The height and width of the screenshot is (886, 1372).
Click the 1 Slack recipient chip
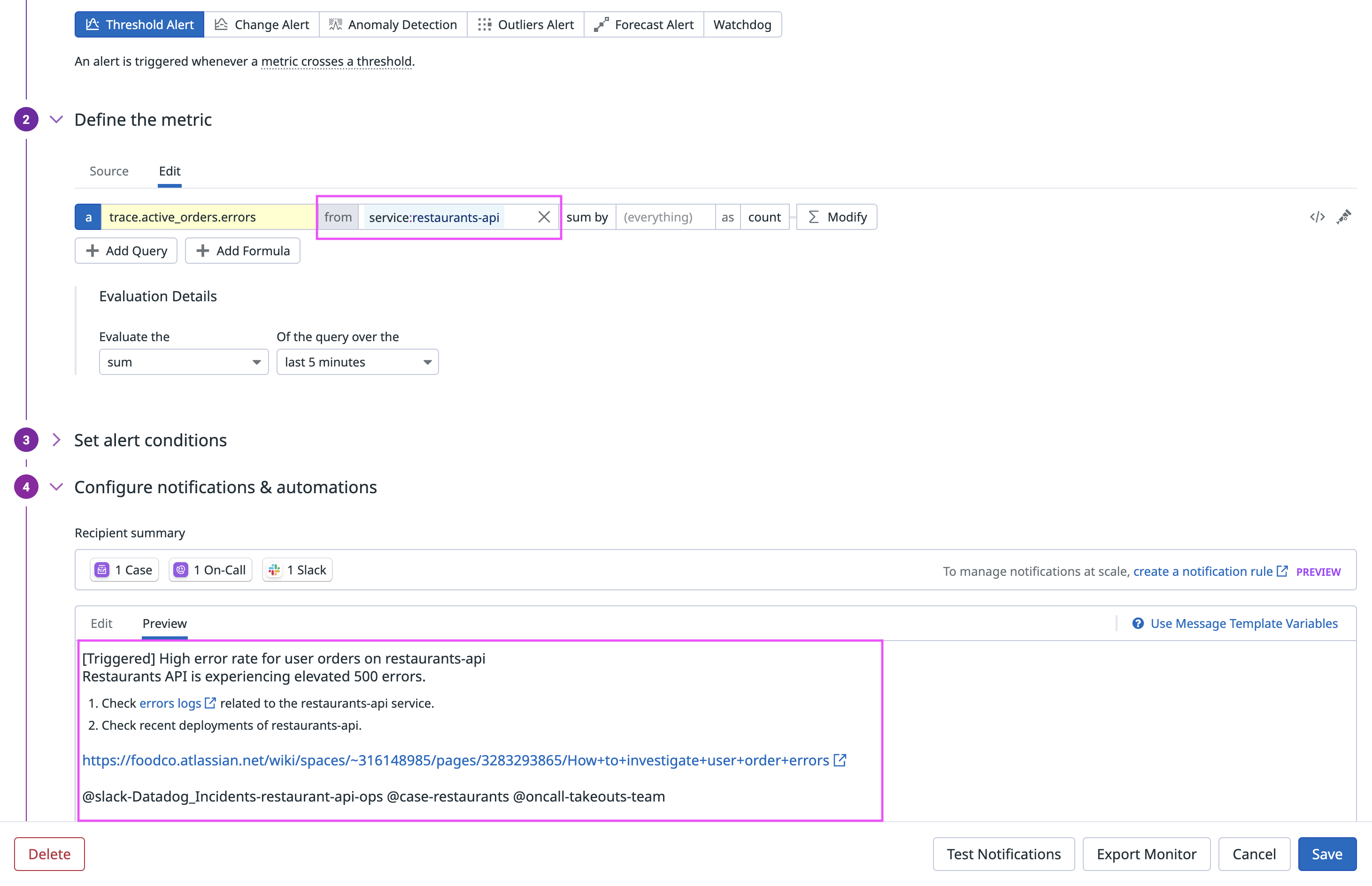[x=297, y=570]
